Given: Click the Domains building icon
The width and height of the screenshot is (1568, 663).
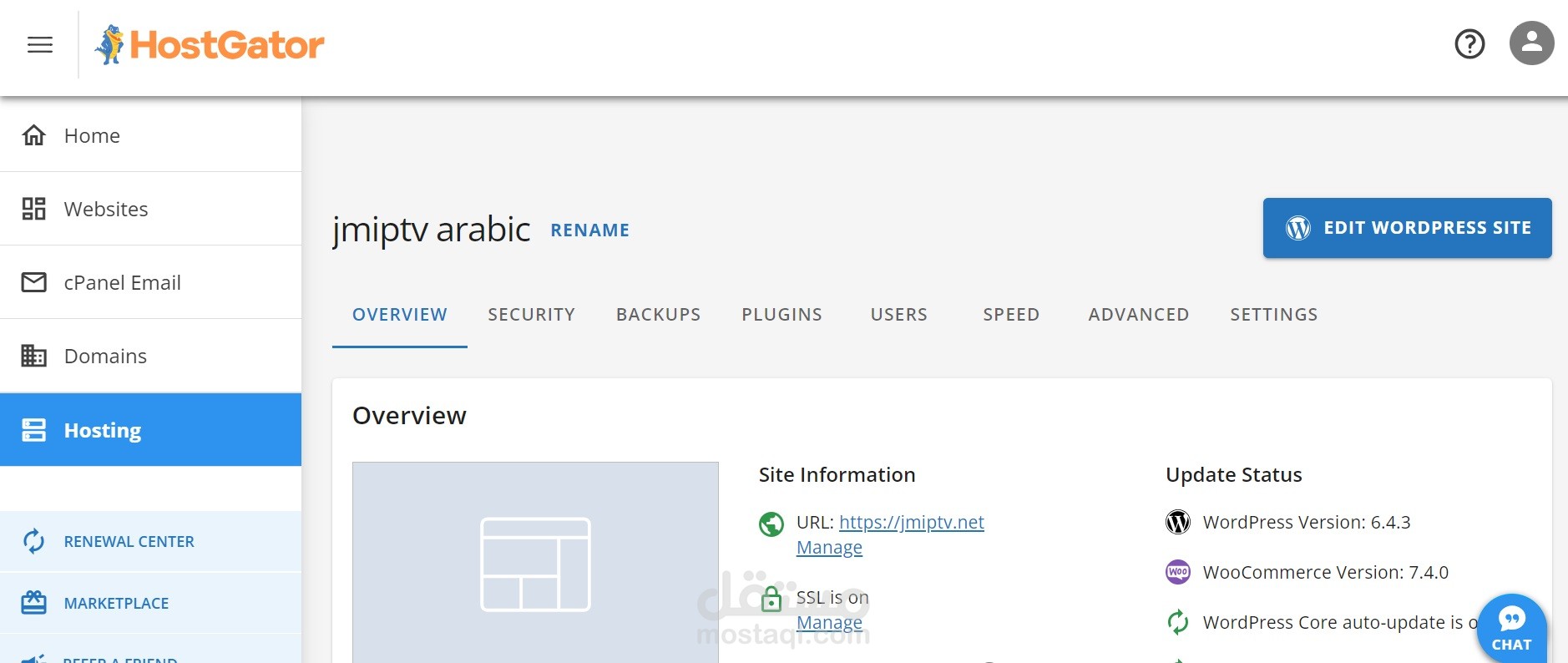Looking at the screenshot, I should [33, 356].
